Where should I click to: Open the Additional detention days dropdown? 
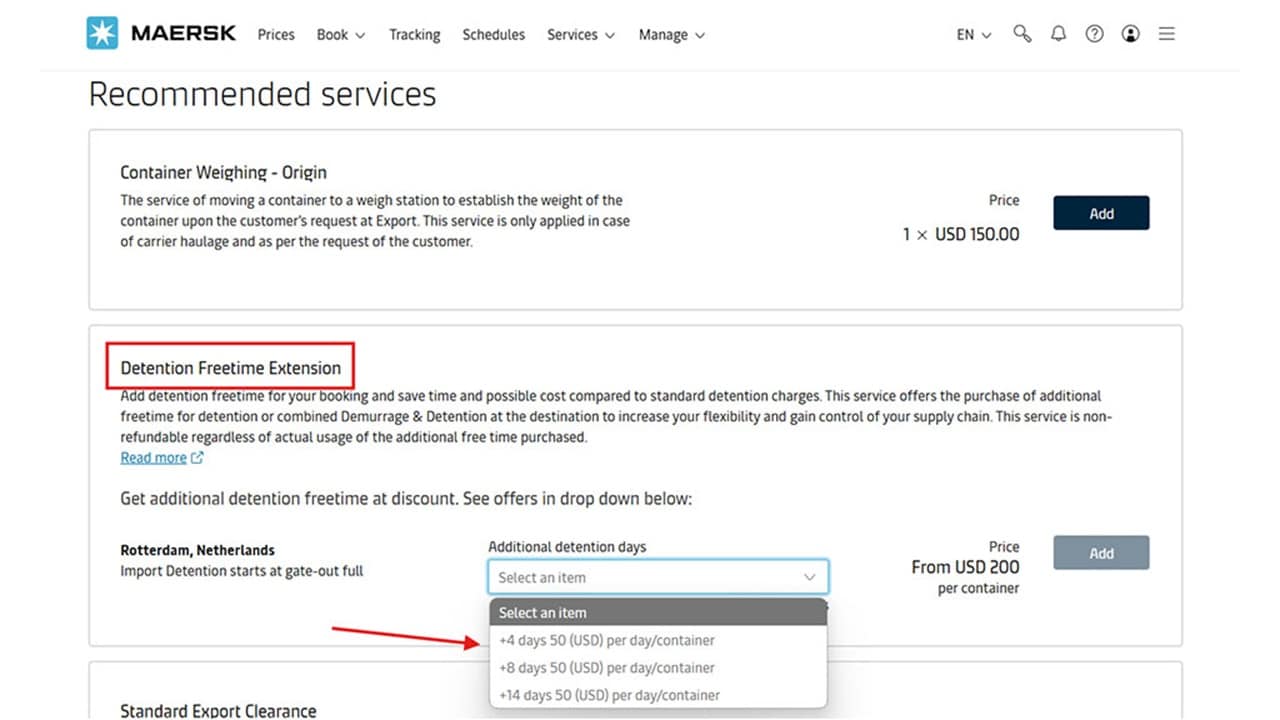[657, 576]
